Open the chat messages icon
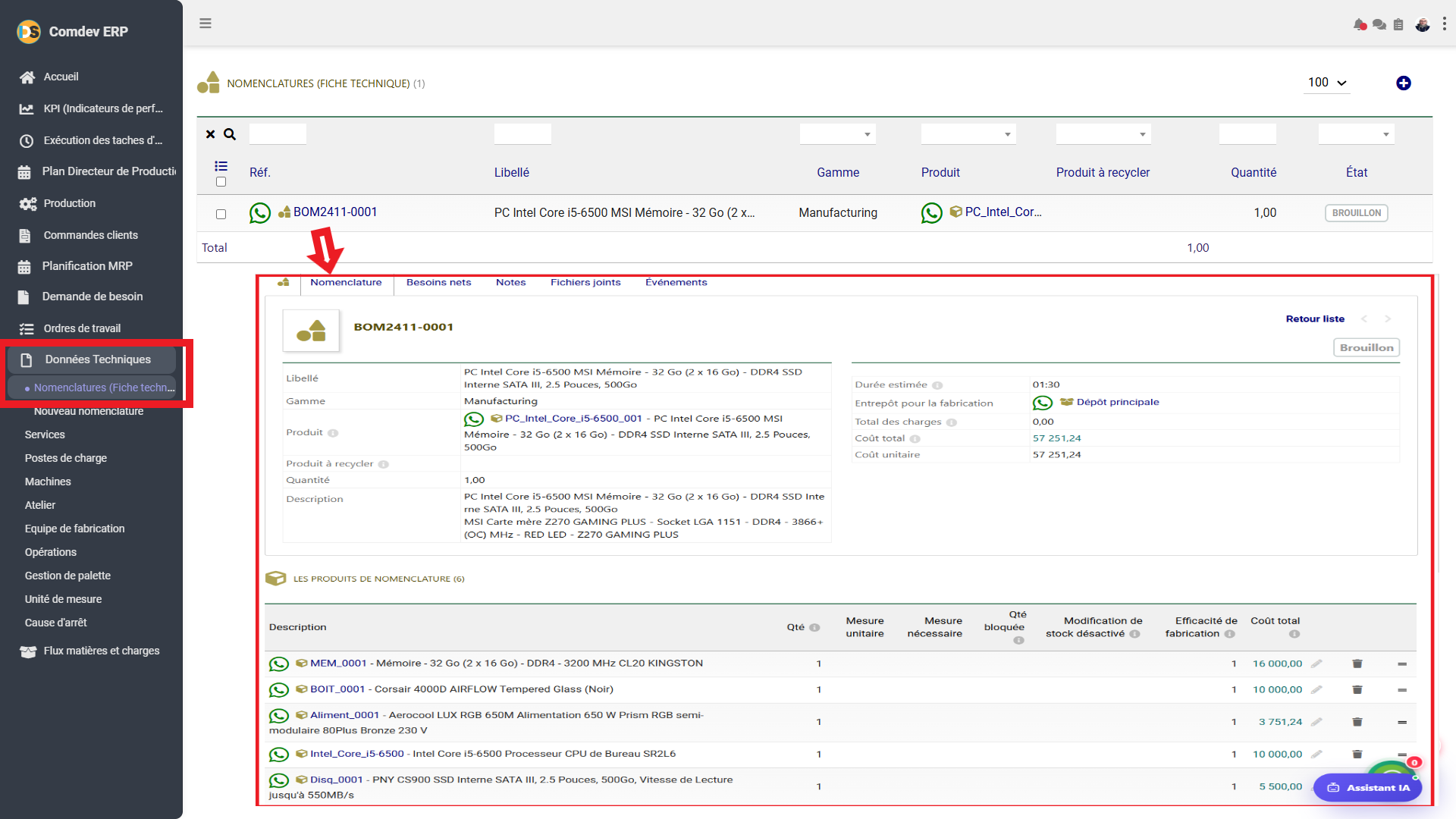Viewport: 1456px width, 819px height. click(x=1379, y=24)
